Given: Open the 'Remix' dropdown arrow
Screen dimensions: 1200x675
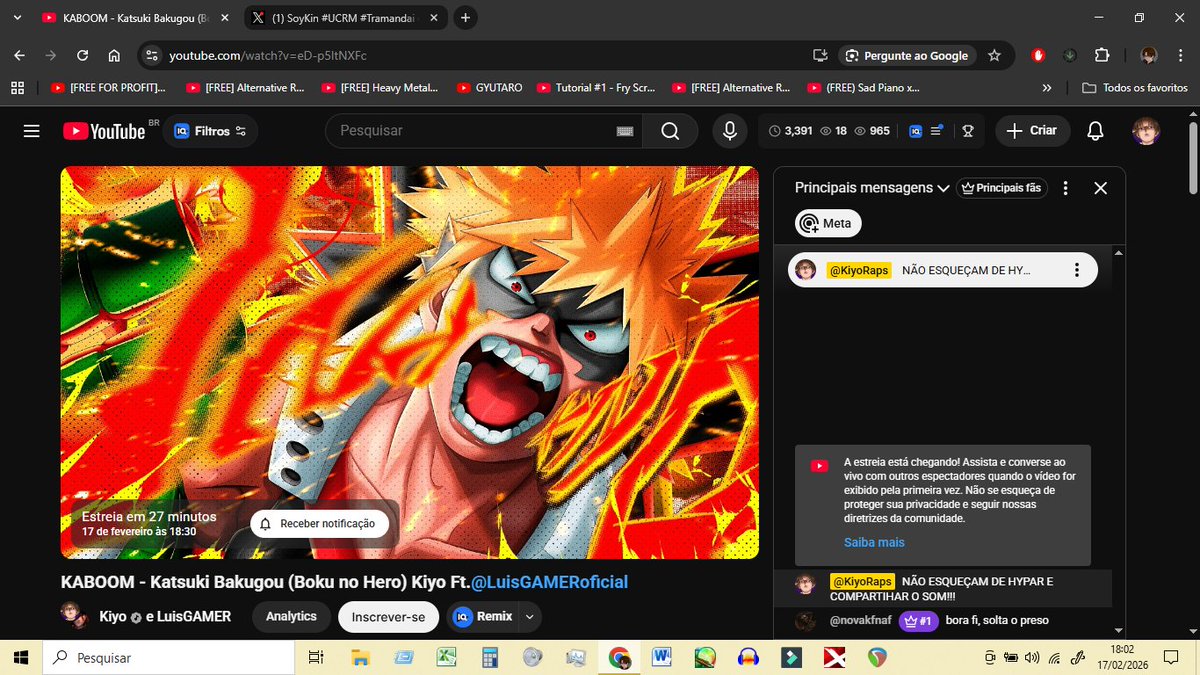Looking at the screenshot, I should click(x=531, y=616).
